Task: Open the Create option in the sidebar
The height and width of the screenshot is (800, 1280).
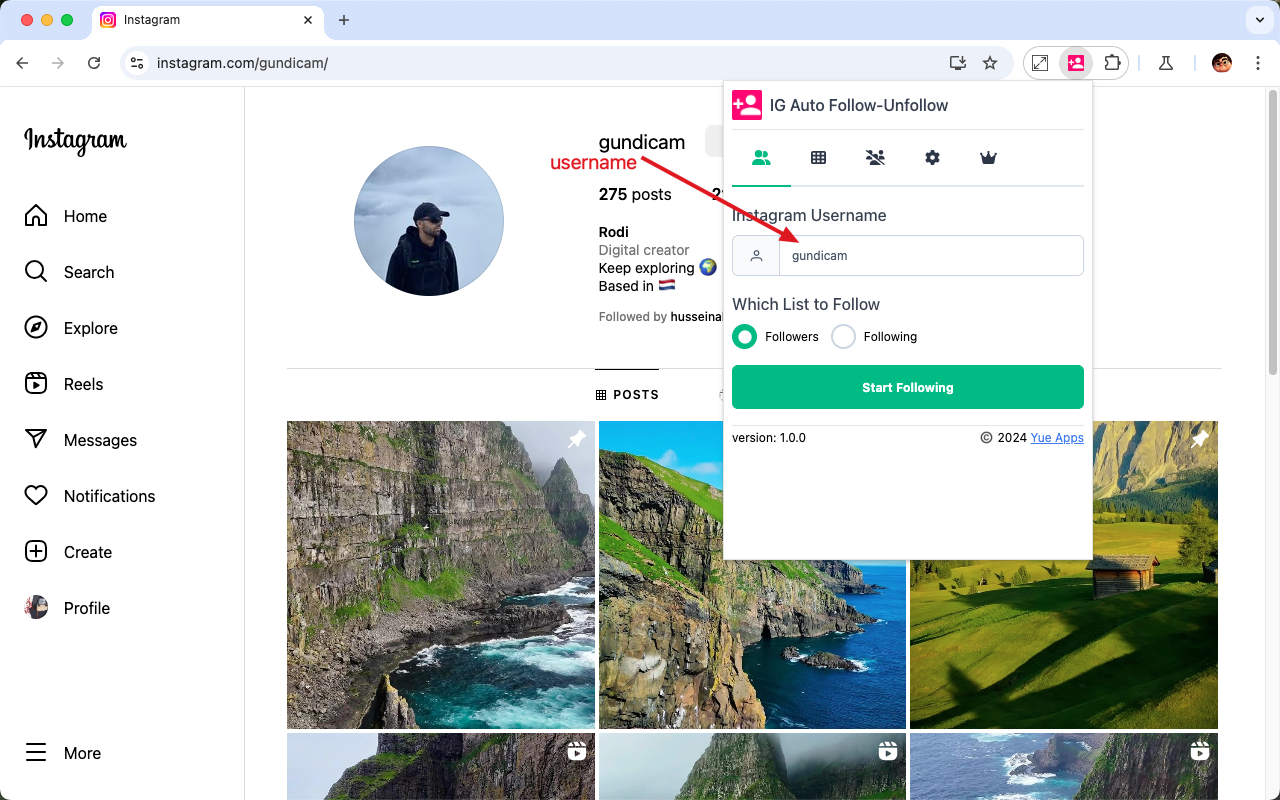Action: pos(88,552)
